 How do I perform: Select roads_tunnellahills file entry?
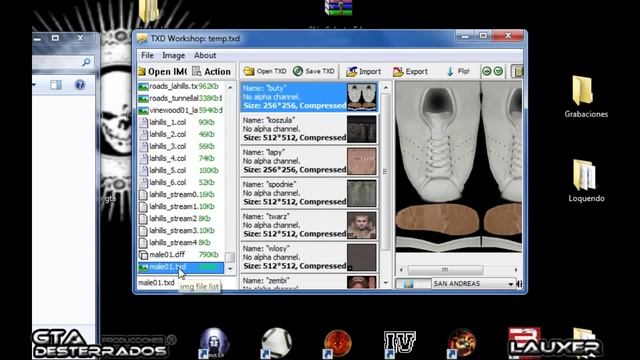(x=180, y=98)
